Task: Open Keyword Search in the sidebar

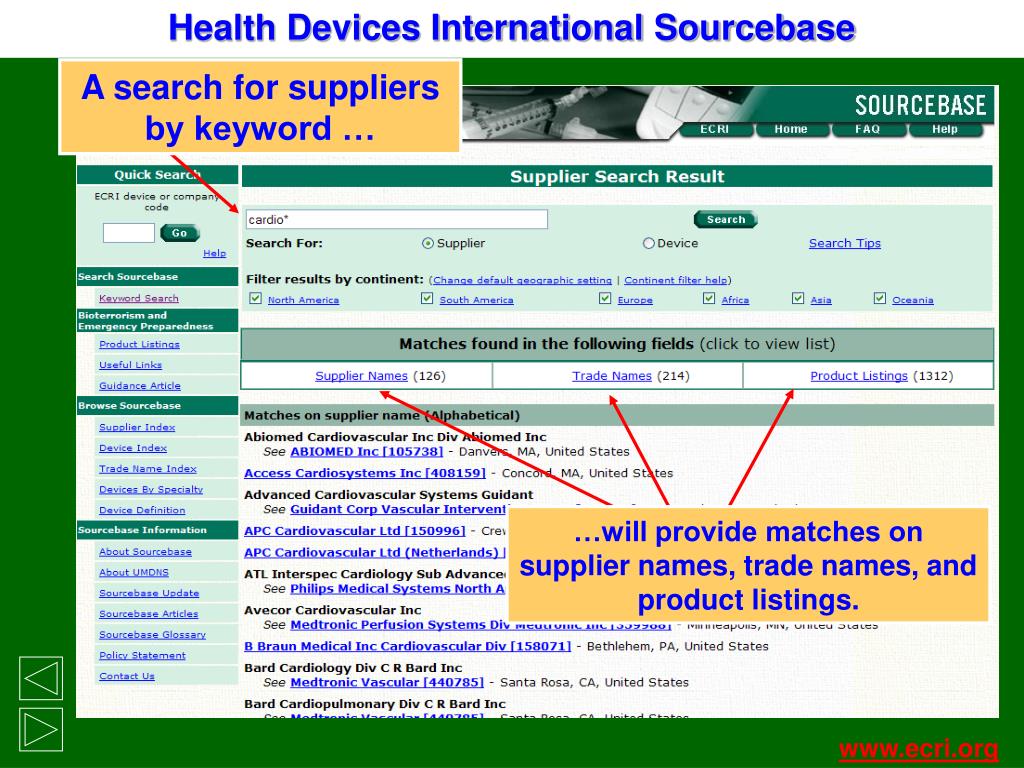Action: pyautogui.click(x=138, y=298)
